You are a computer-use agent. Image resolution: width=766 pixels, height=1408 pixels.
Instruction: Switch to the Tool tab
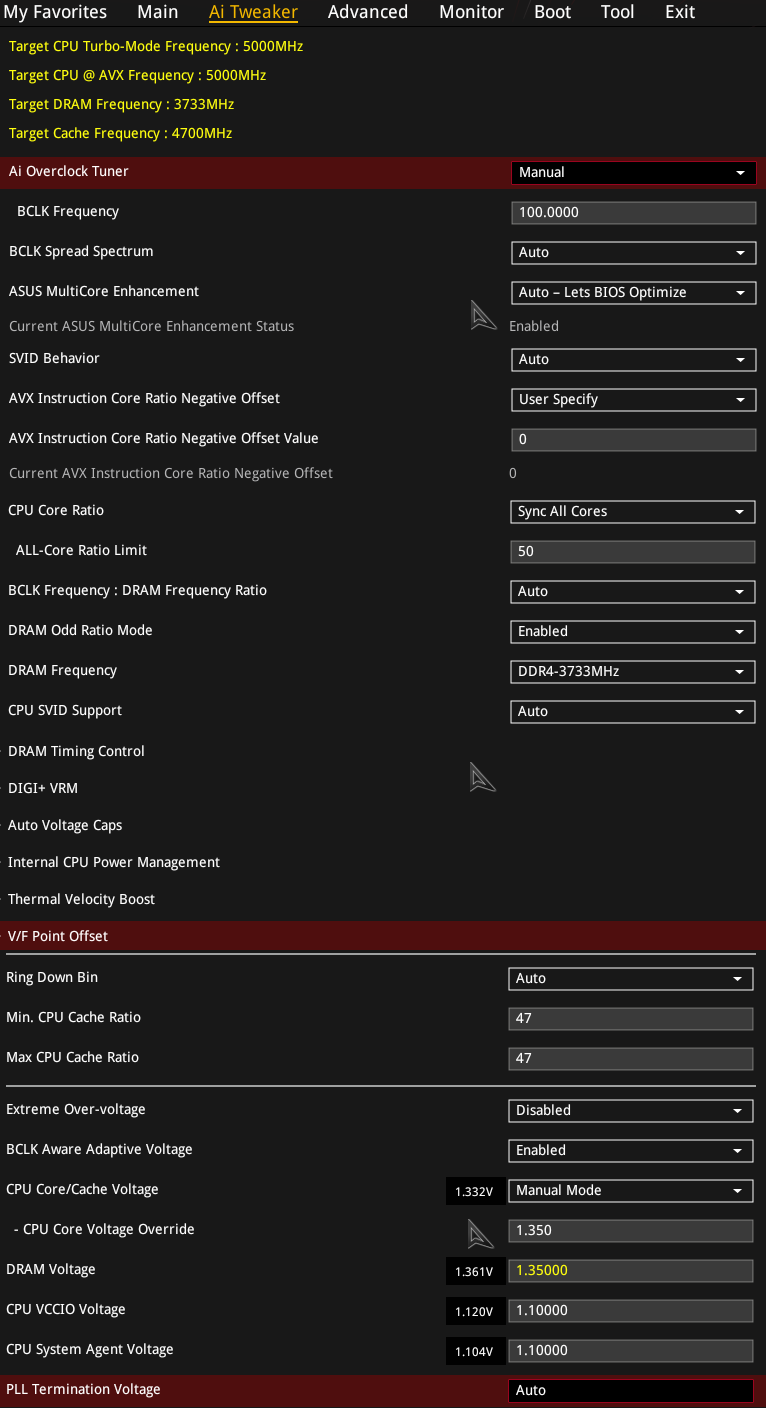tap(618, 12)
